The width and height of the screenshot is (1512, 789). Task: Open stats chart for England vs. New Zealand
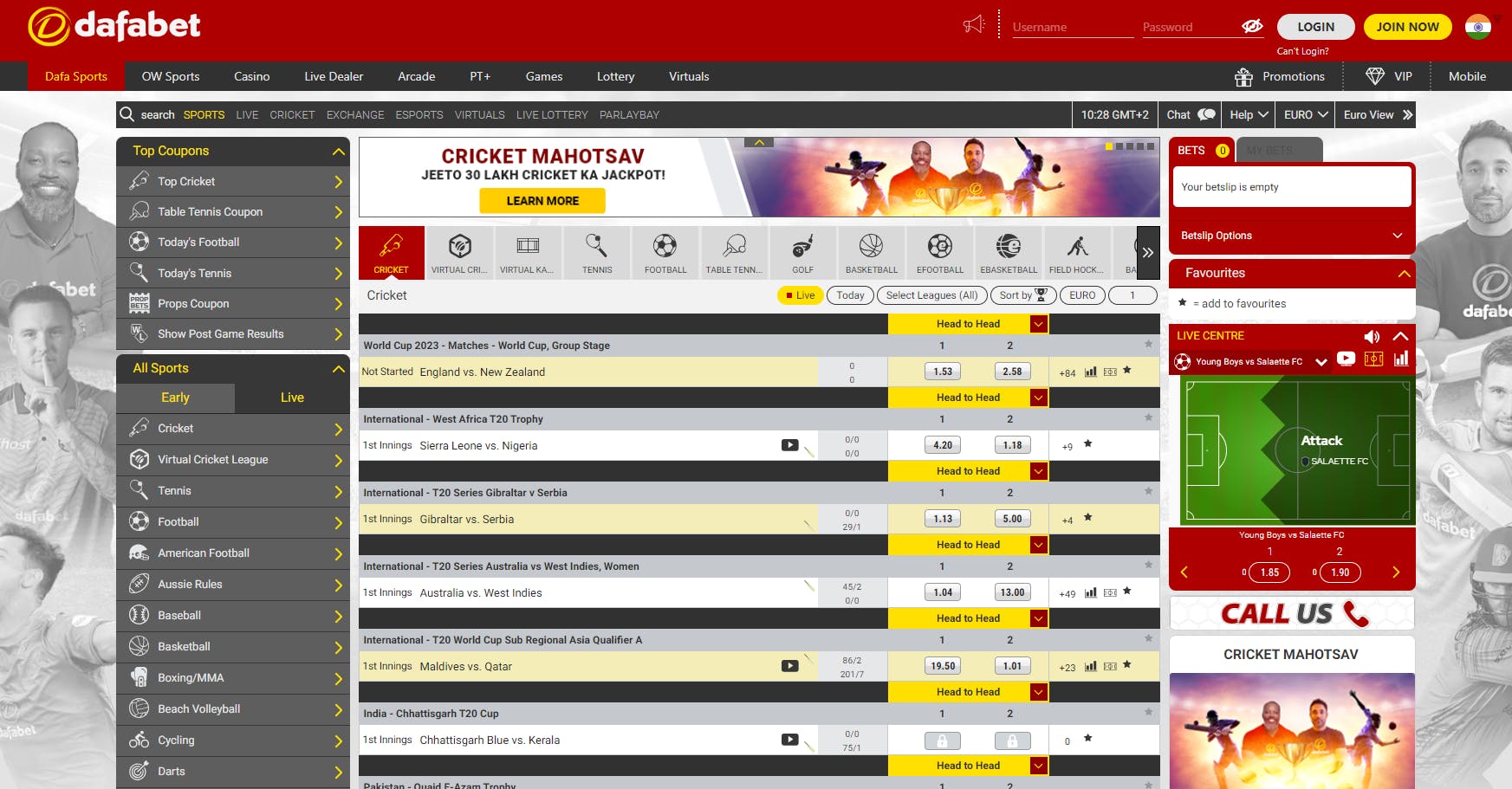coord(1091,372)
